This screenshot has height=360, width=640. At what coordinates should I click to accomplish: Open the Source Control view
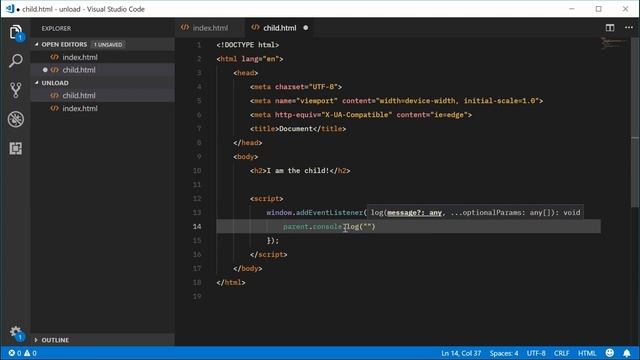(x=16, y=90)
